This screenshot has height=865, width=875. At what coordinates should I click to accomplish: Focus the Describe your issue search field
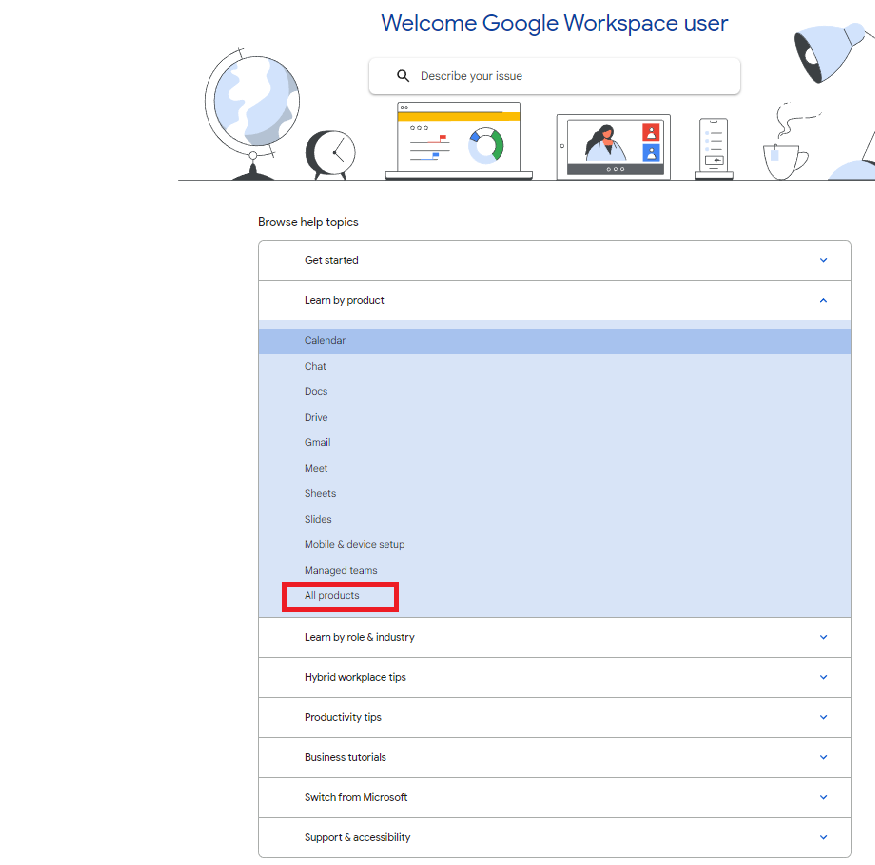[x=554, y=76]
